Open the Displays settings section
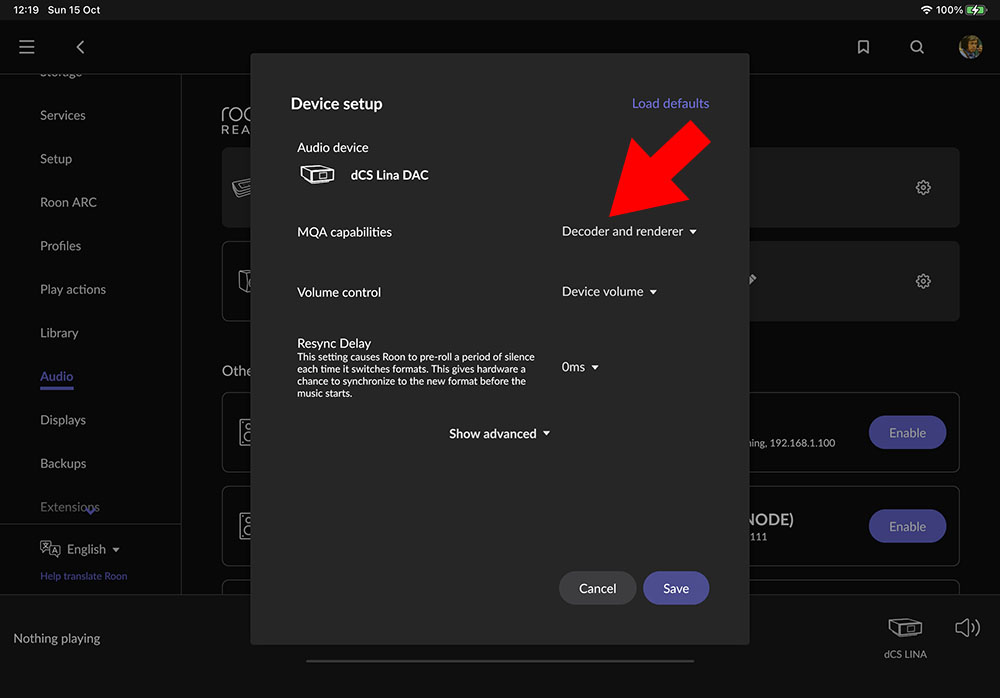Screen dimensions: 1000x698 click(63, 420)
